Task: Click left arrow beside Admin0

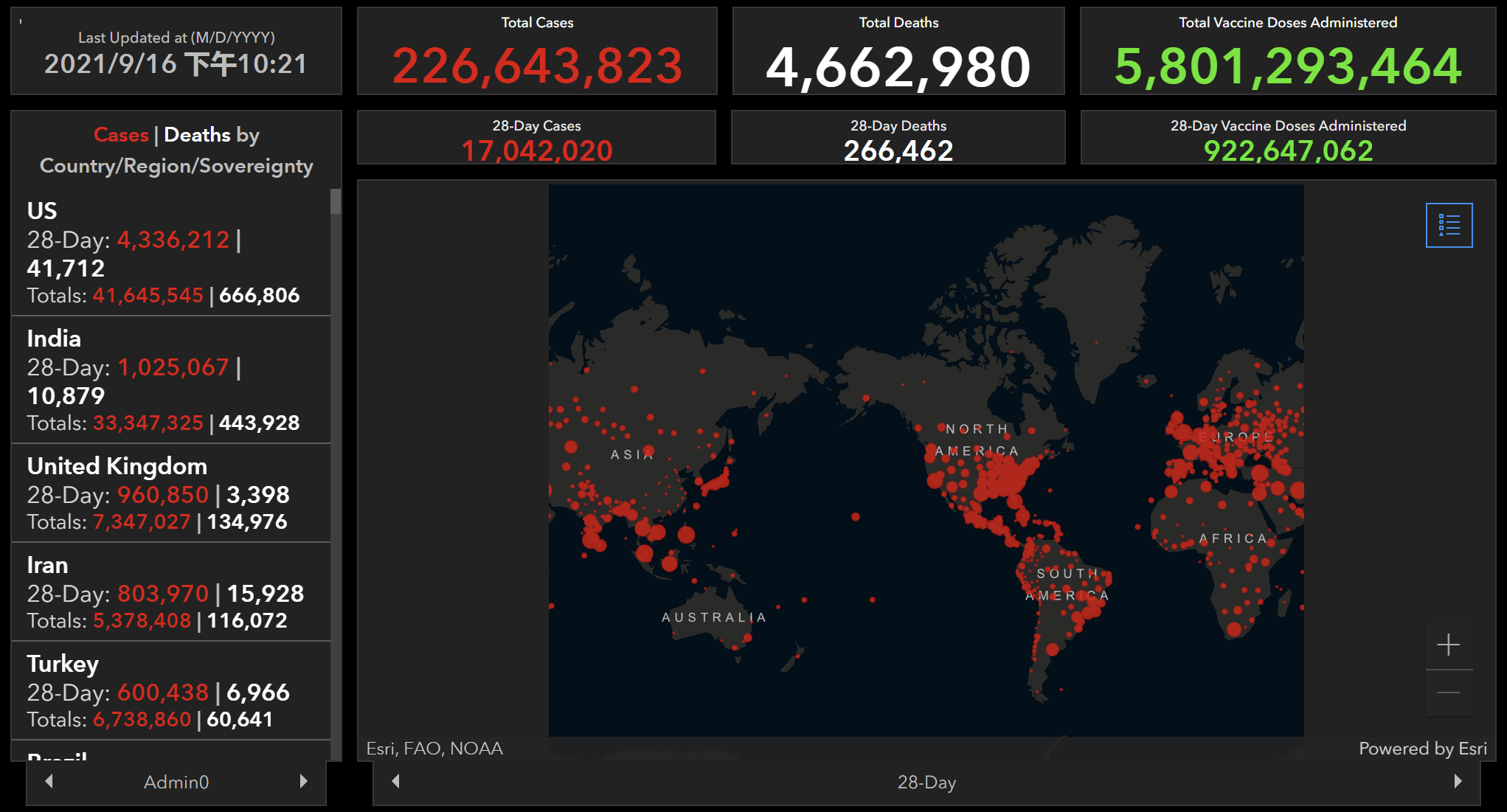Action: pyautogui.click(x=49, y=781)
